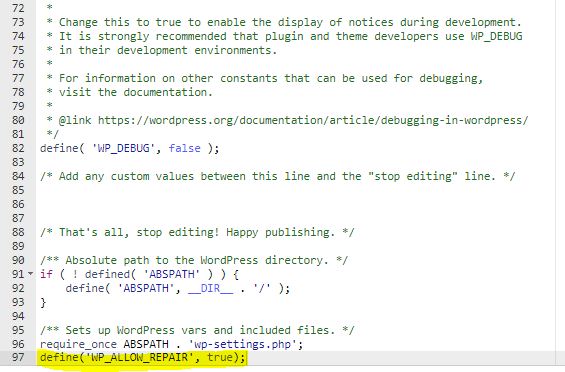Click line number 82 in the gutter
565x372 pixels.
(x=18, y=148)
